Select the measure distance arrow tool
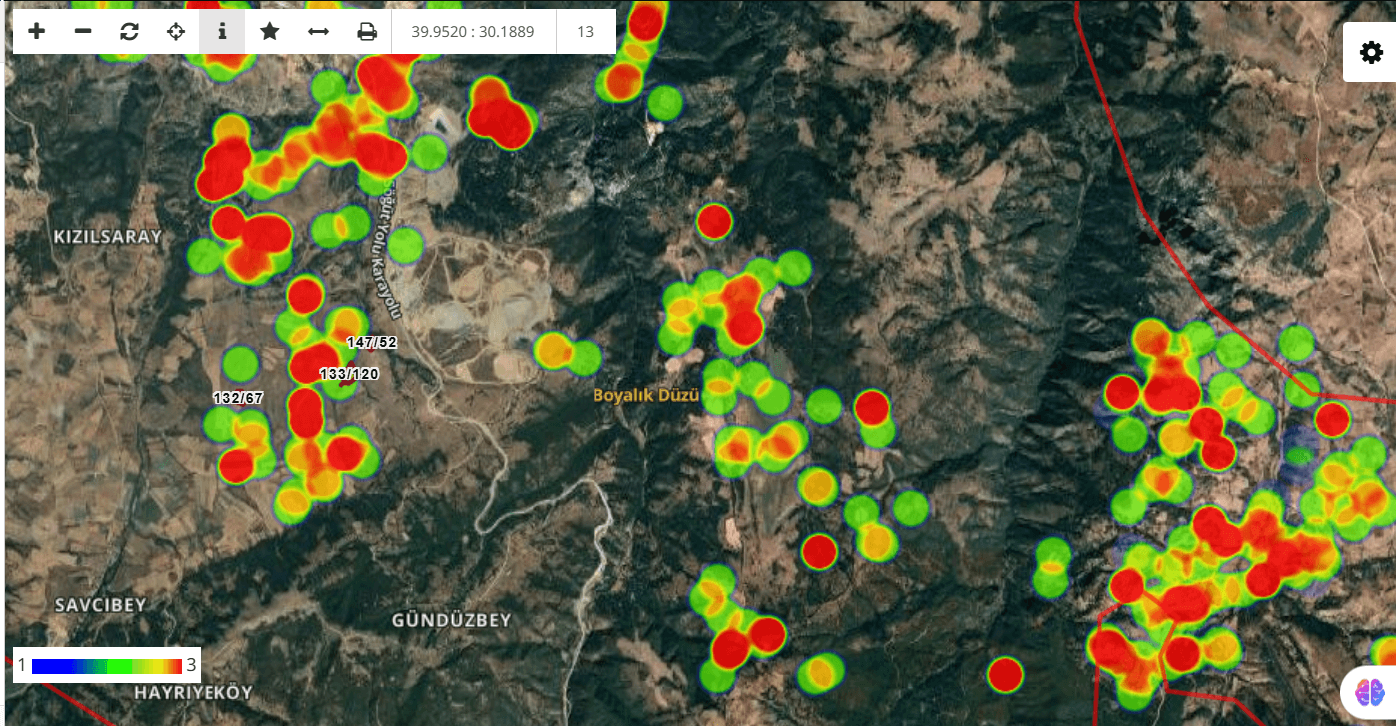The height and width of the screenshot is (726, 1396). tap(318, 32)
